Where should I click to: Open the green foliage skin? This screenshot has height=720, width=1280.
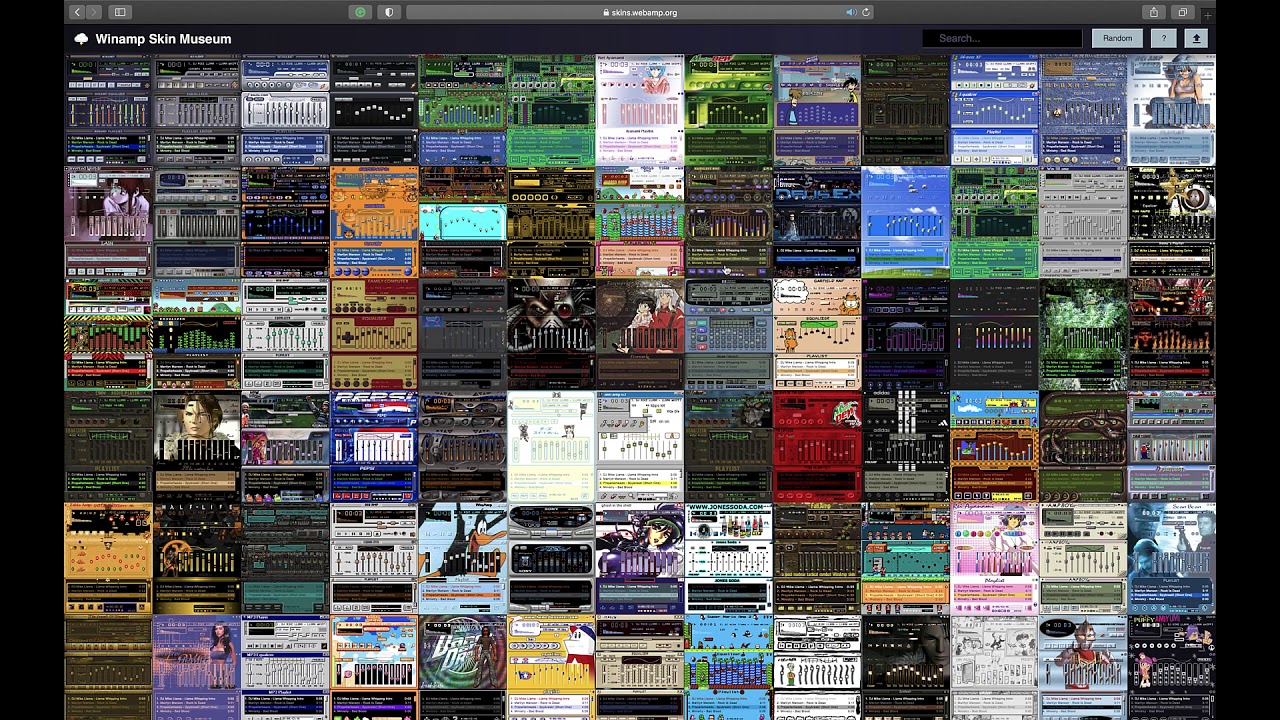point(1083,334)
